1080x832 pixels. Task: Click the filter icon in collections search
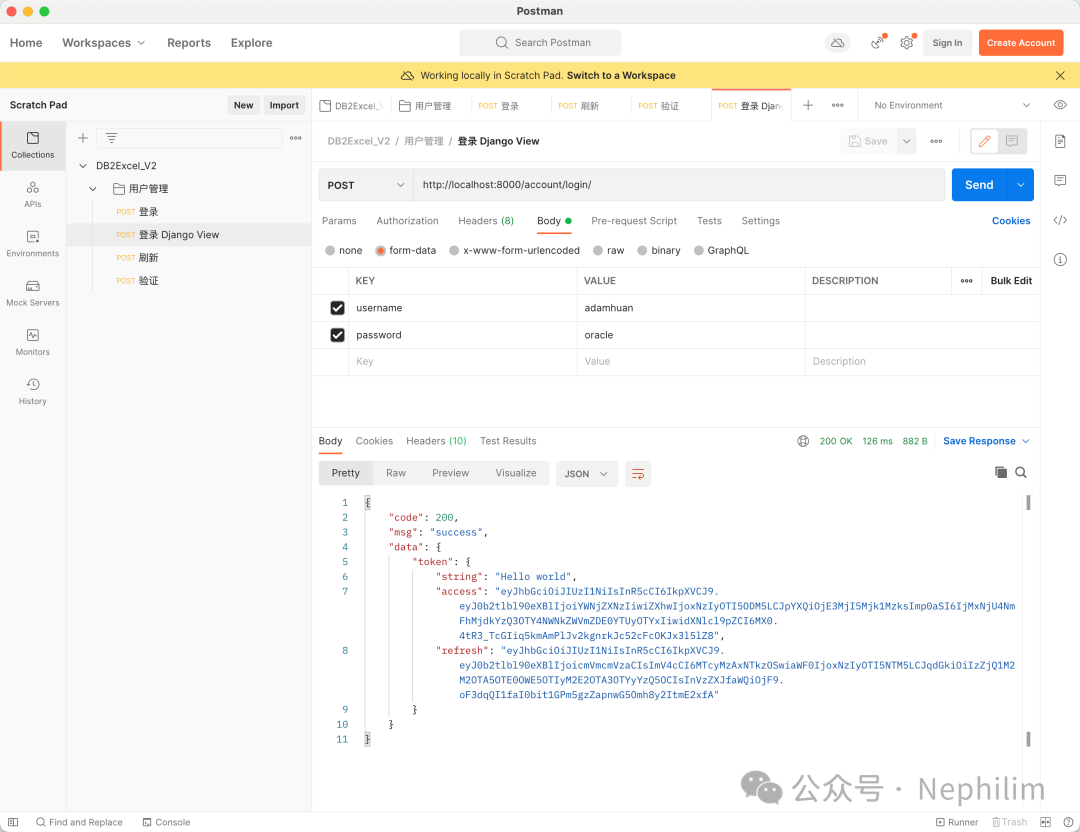click(112, 138)
